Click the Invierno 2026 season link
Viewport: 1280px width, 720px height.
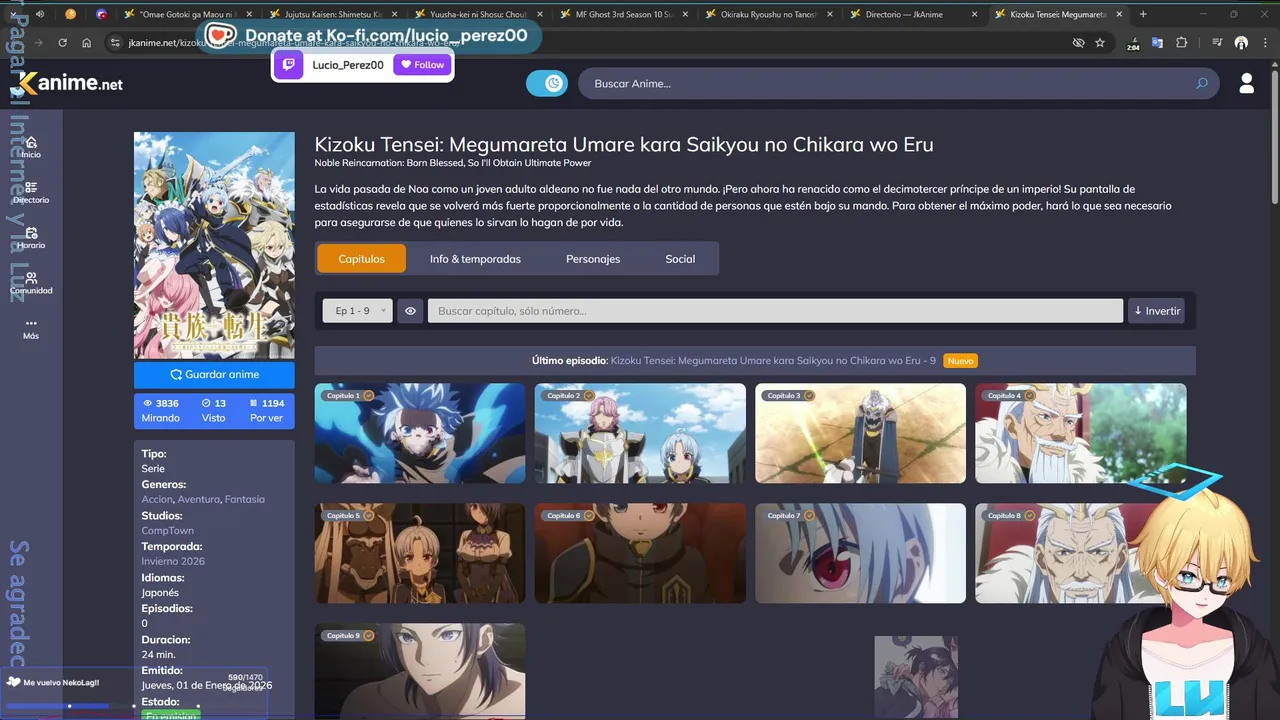click(173, 562)
